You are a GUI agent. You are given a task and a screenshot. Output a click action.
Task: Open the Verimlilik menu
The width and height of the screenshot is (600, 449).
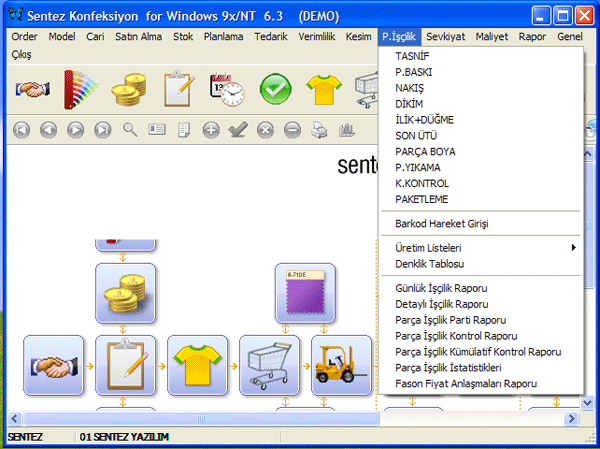(x=317, y=37)
